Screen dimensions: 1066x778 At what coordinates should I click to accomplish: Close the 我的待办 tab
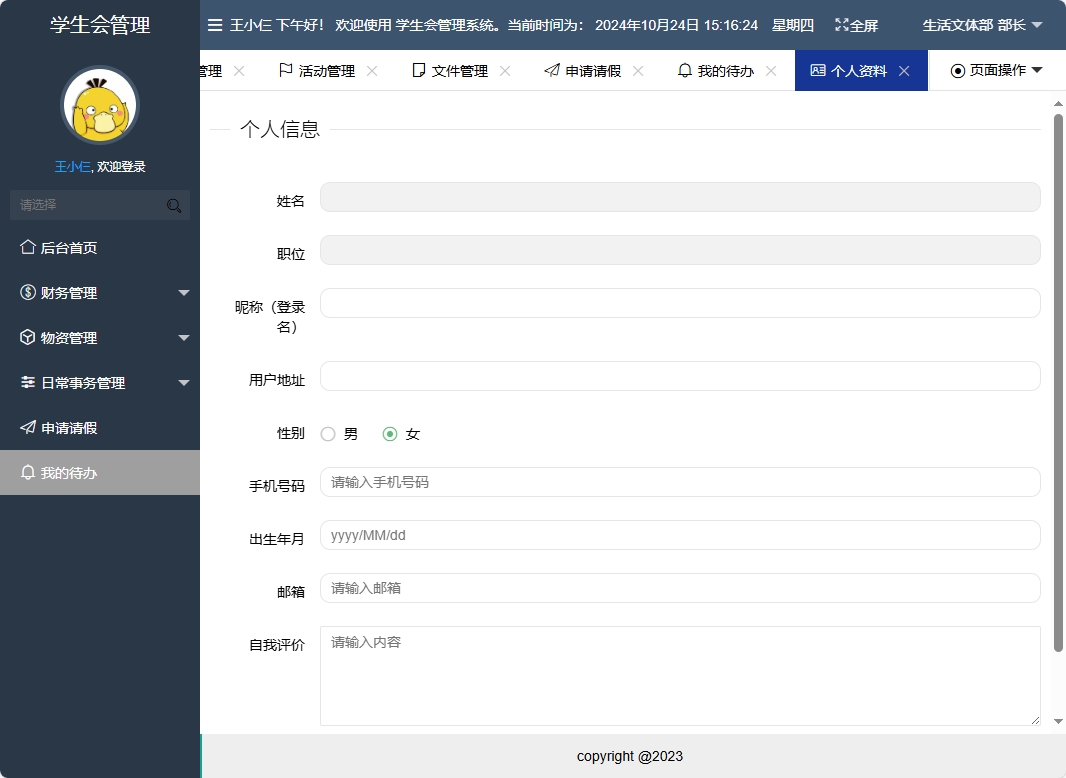click(770, 70)
